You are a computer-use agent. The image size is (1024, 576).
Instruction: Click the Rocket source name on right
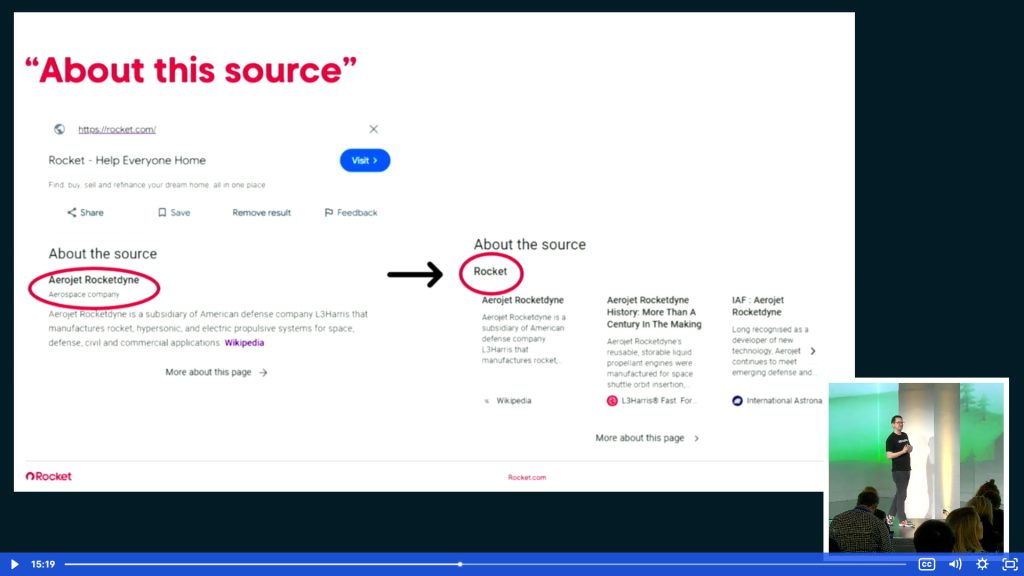(490, 272)
